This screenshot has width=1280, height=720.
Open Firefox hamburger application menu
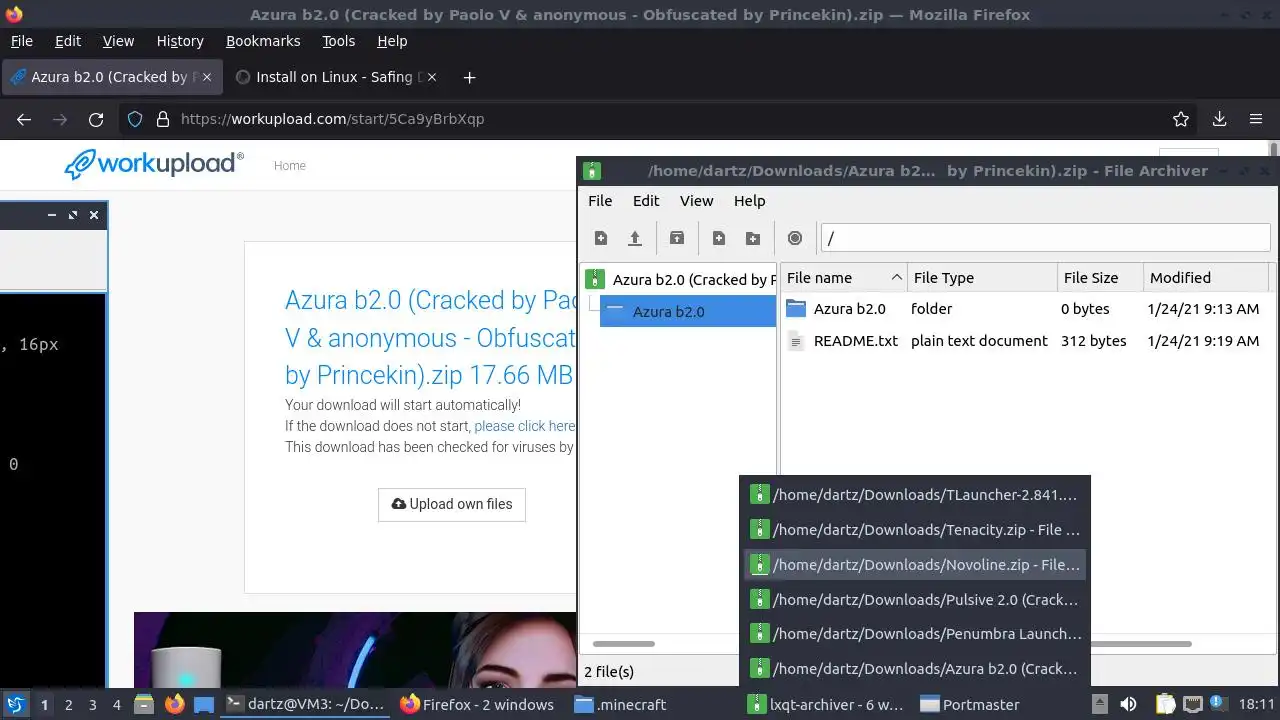(x=1256, y=119)
